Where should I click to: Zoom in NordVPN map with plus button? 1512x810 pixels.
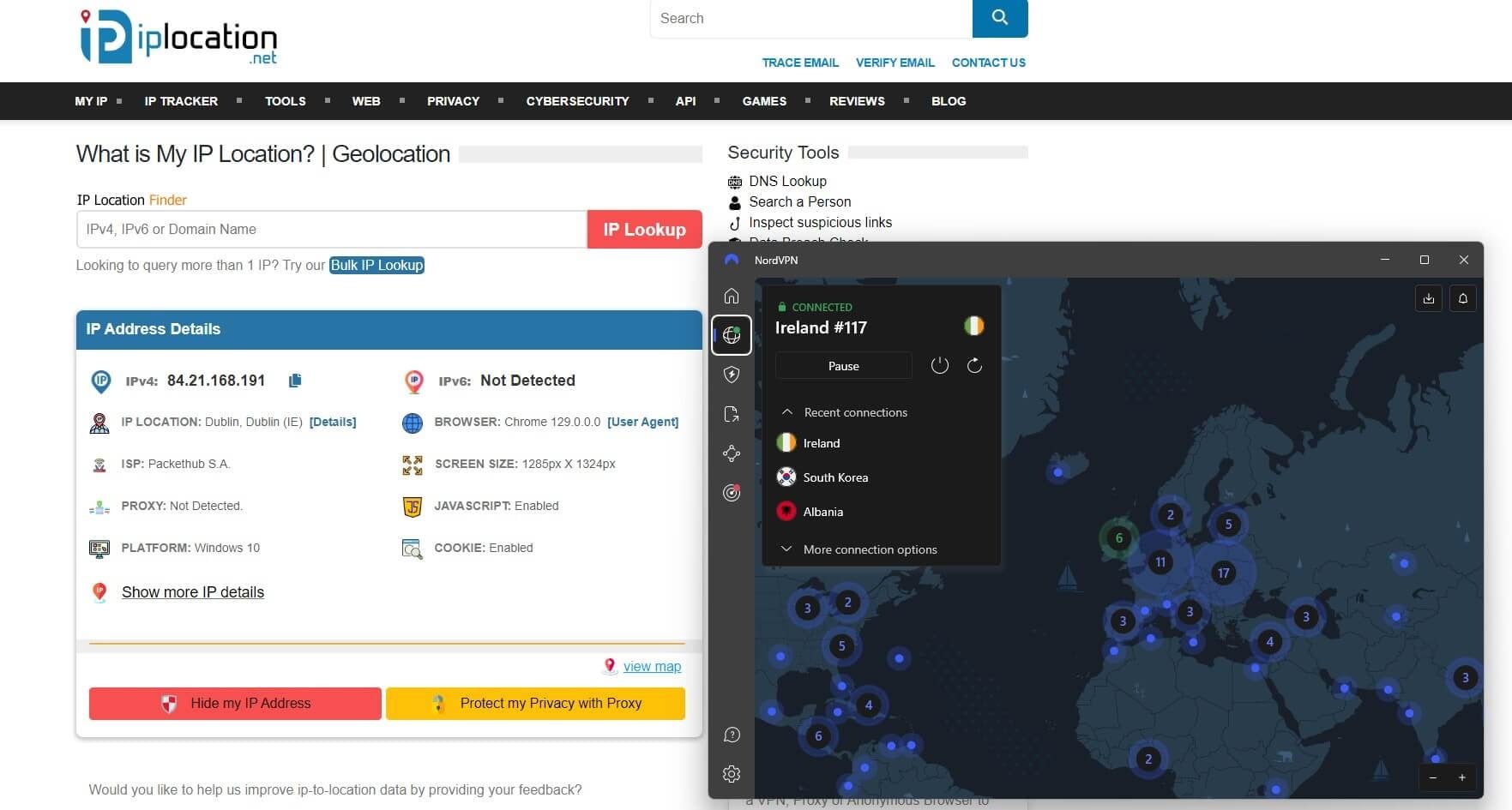1462,777
